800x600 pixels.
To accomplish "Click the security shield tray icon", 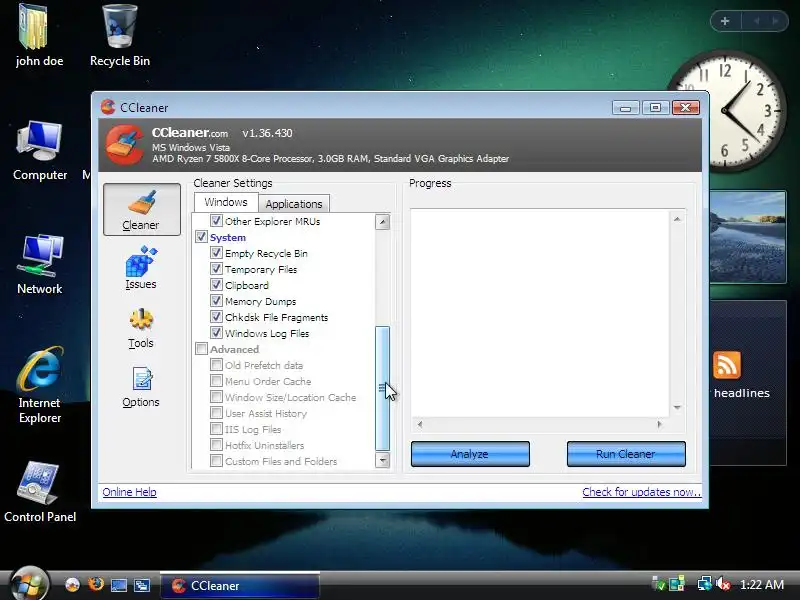I will click(658, 584).
